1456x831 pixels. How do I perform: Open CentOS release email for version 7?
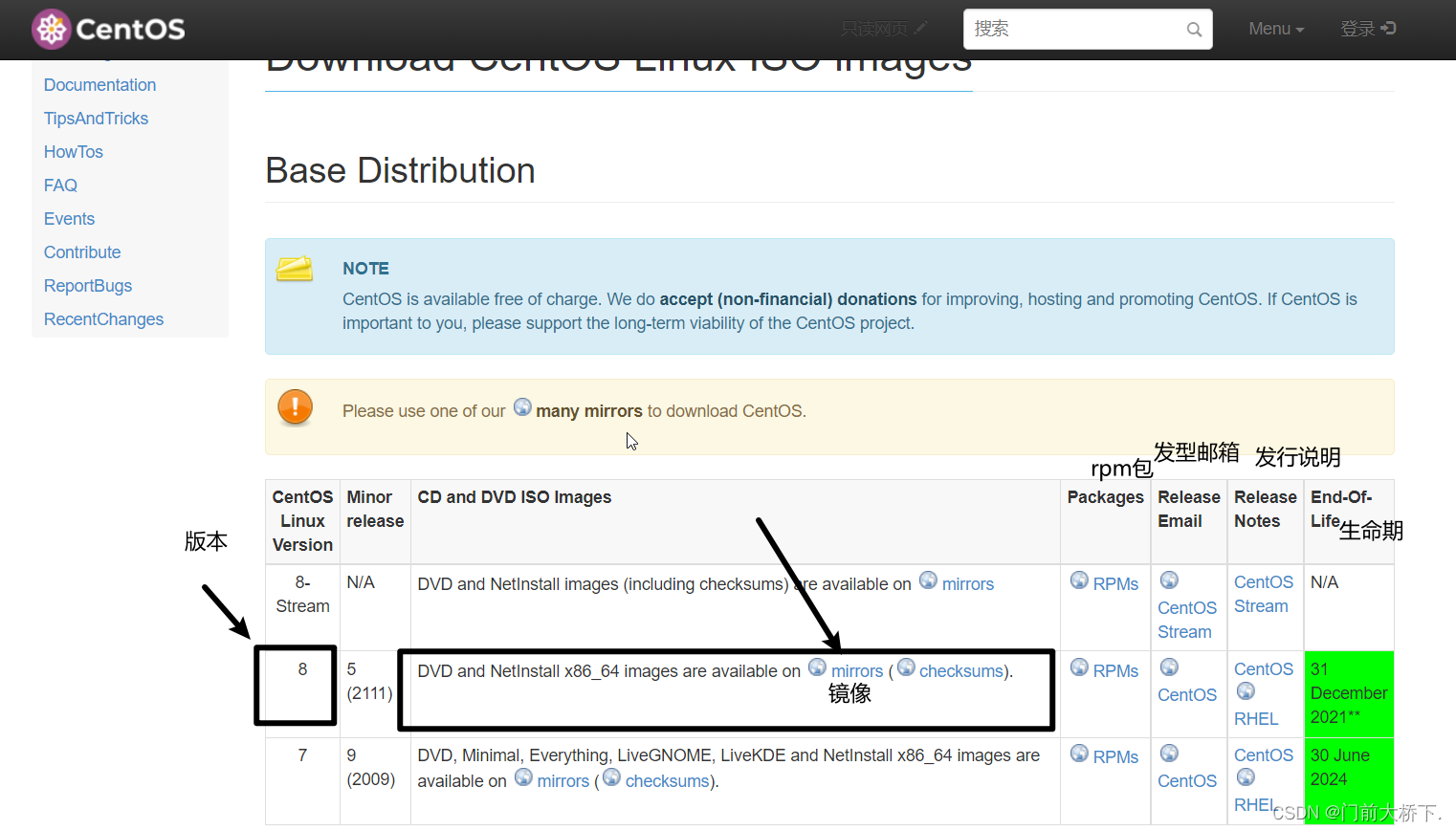[1187, 781]
